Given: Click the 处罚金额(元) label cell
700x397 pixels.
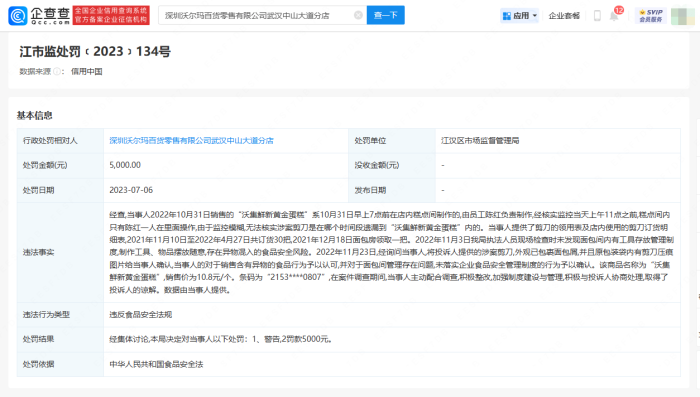Looking at the screenshot, I should [x=60, y=165].
